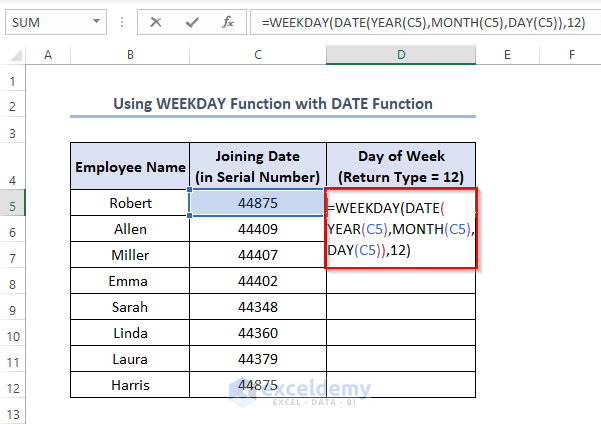Click the Day of Week header cell
The width and height of the screenshot is (601, 424).
(400, 167)
